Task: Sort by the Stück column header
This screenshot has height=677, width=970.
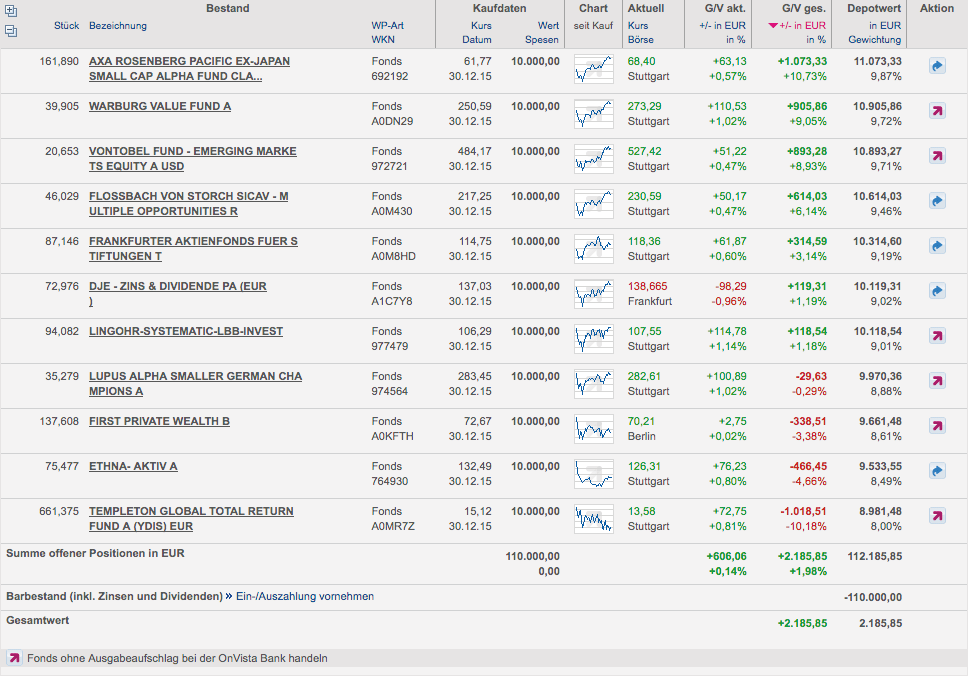Action: pos(67,26)
